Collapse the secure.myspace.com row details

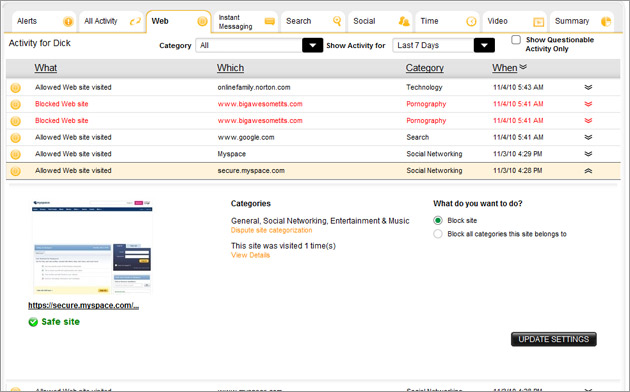point(588,171)
